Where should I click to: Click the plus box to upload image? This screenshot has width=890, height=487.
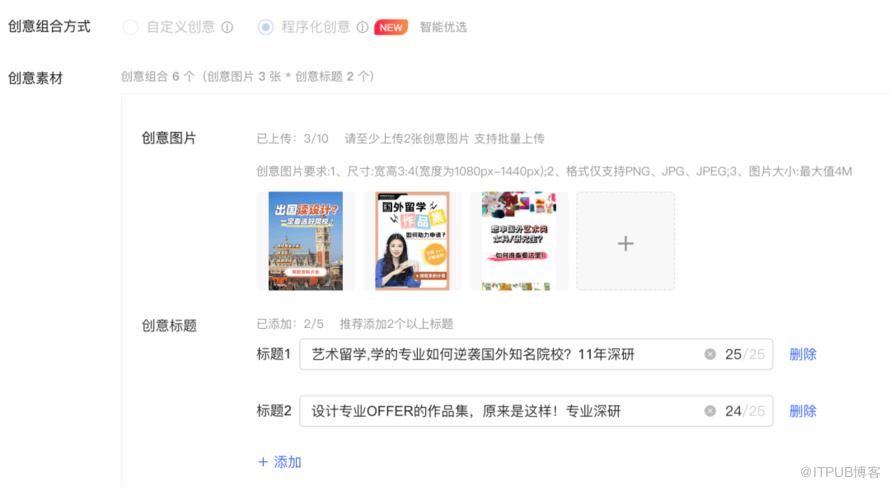coord(625,241)
